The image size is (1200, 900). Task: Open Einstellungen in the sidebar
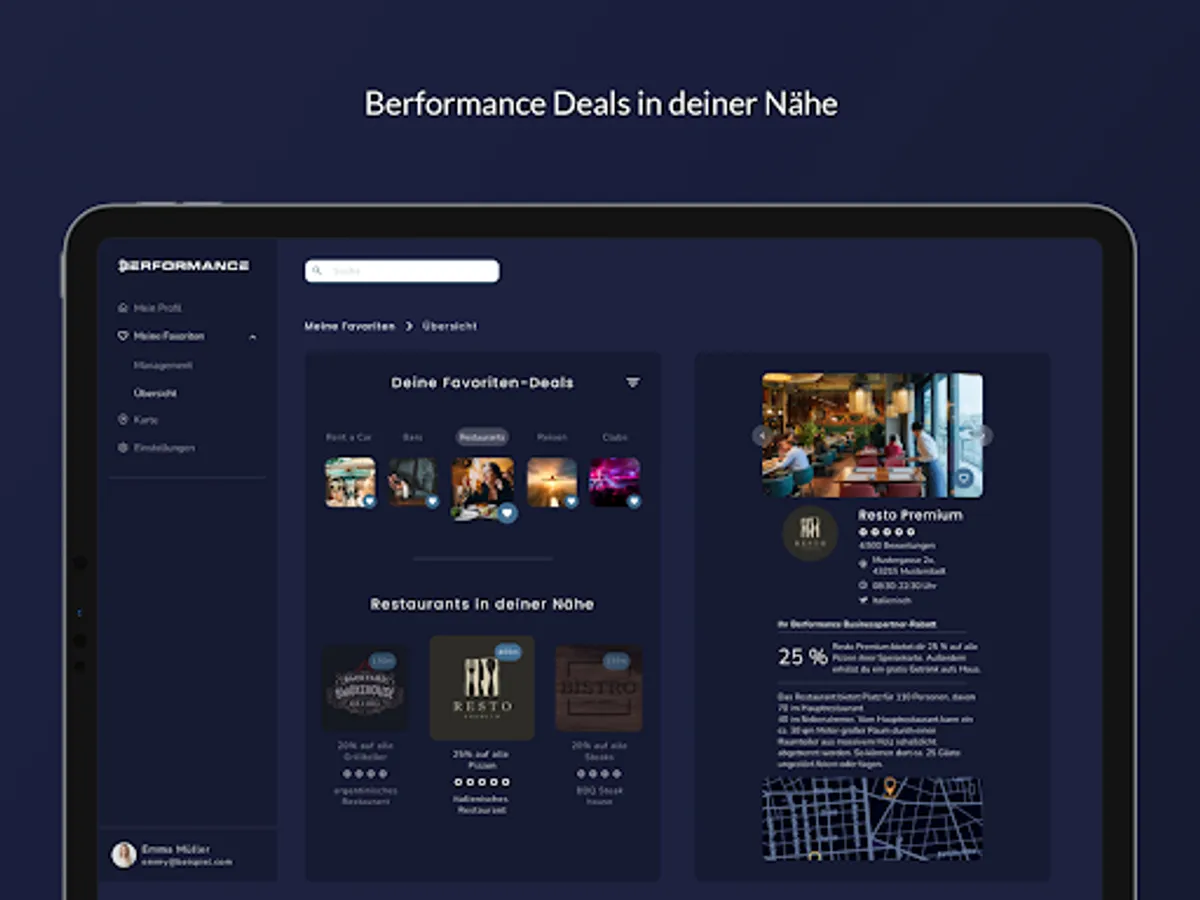(165, 448)
